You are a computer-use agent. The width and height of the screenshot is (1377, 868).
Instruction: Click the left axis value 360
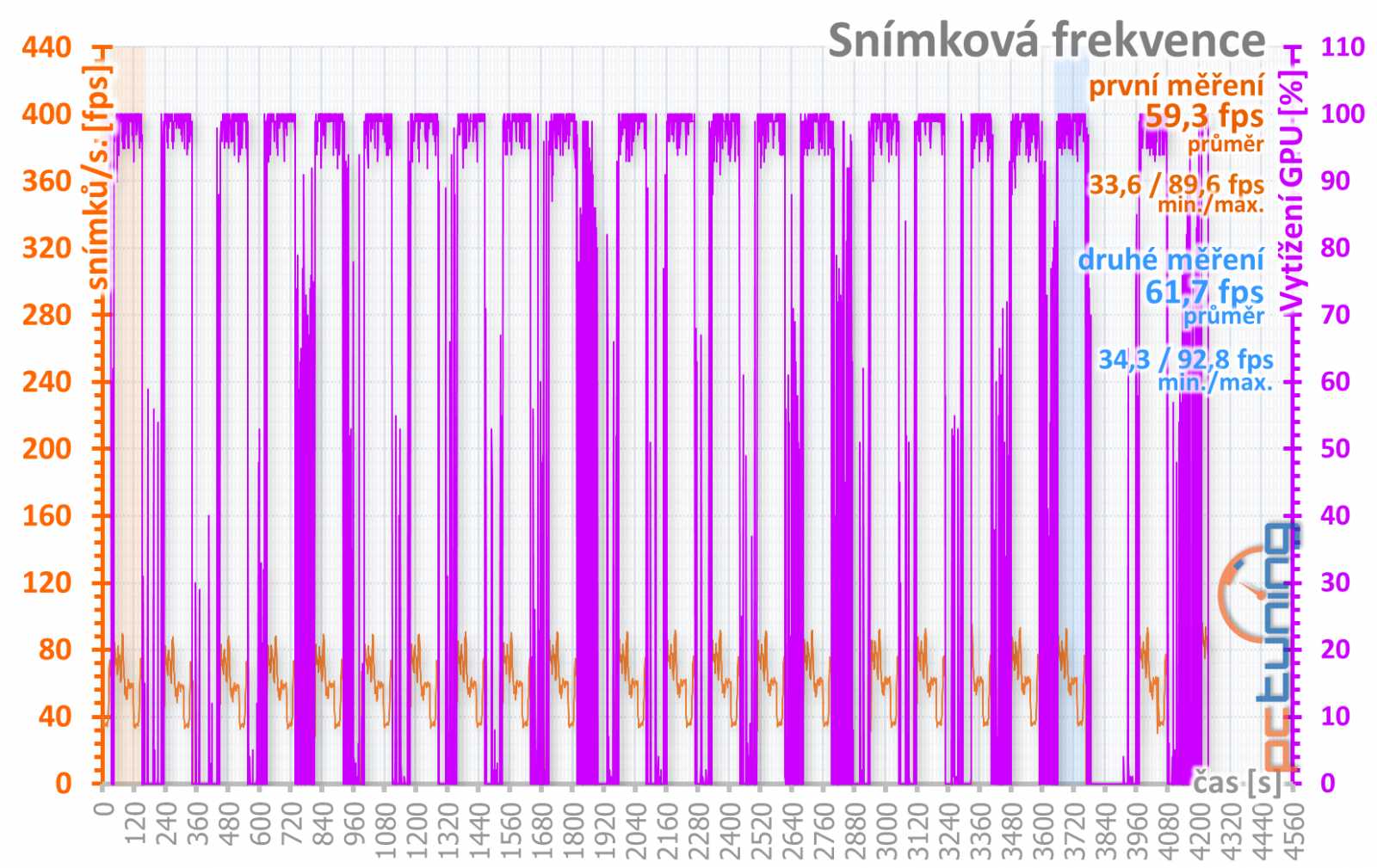46,181
